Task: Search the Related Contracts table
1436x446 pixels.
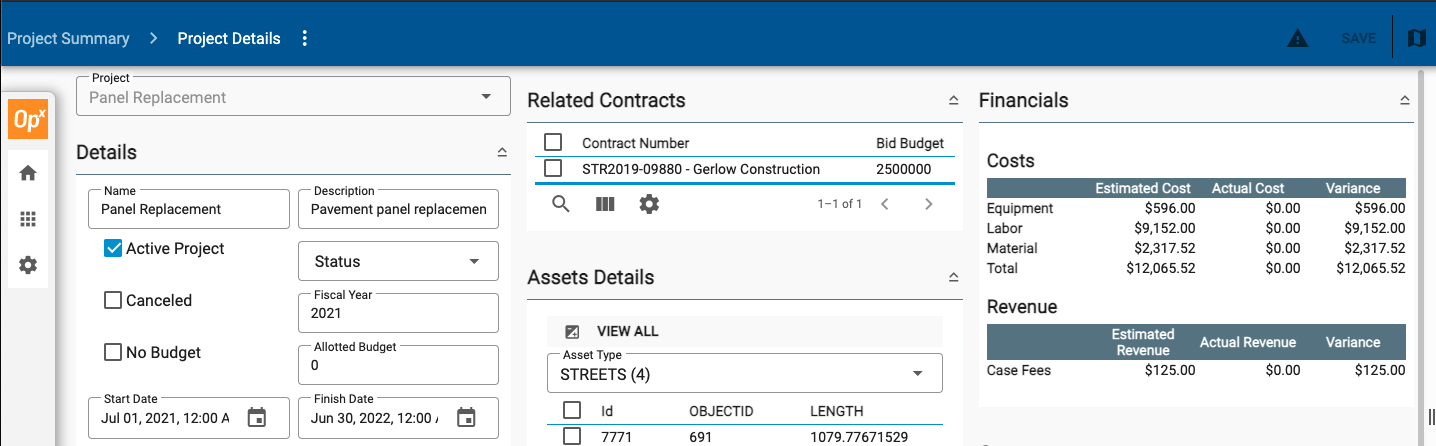Action: [561, 204]
